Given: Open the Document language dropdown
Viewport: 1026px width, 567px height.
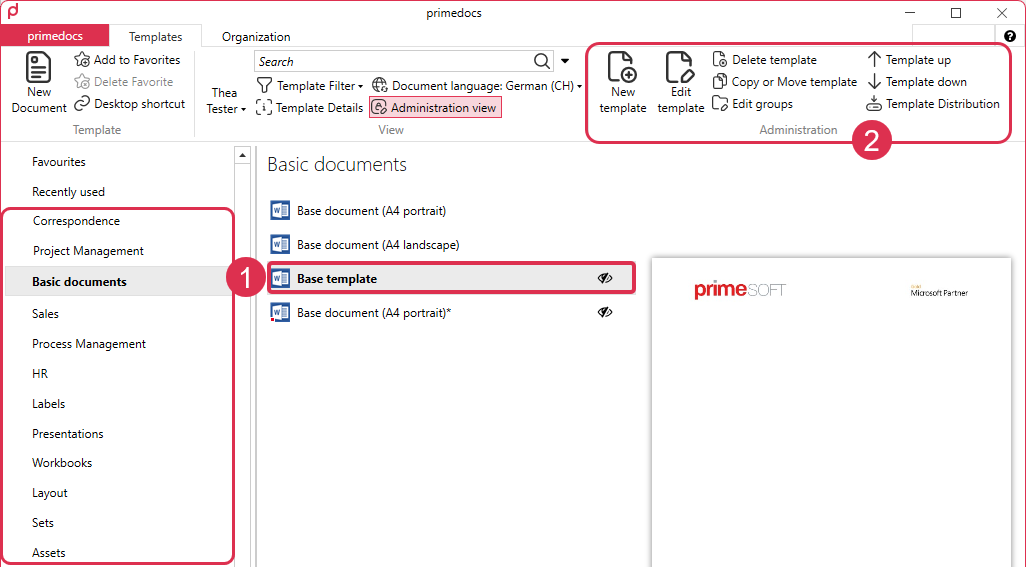Looking at the screenshot, I should click(477, 86).
